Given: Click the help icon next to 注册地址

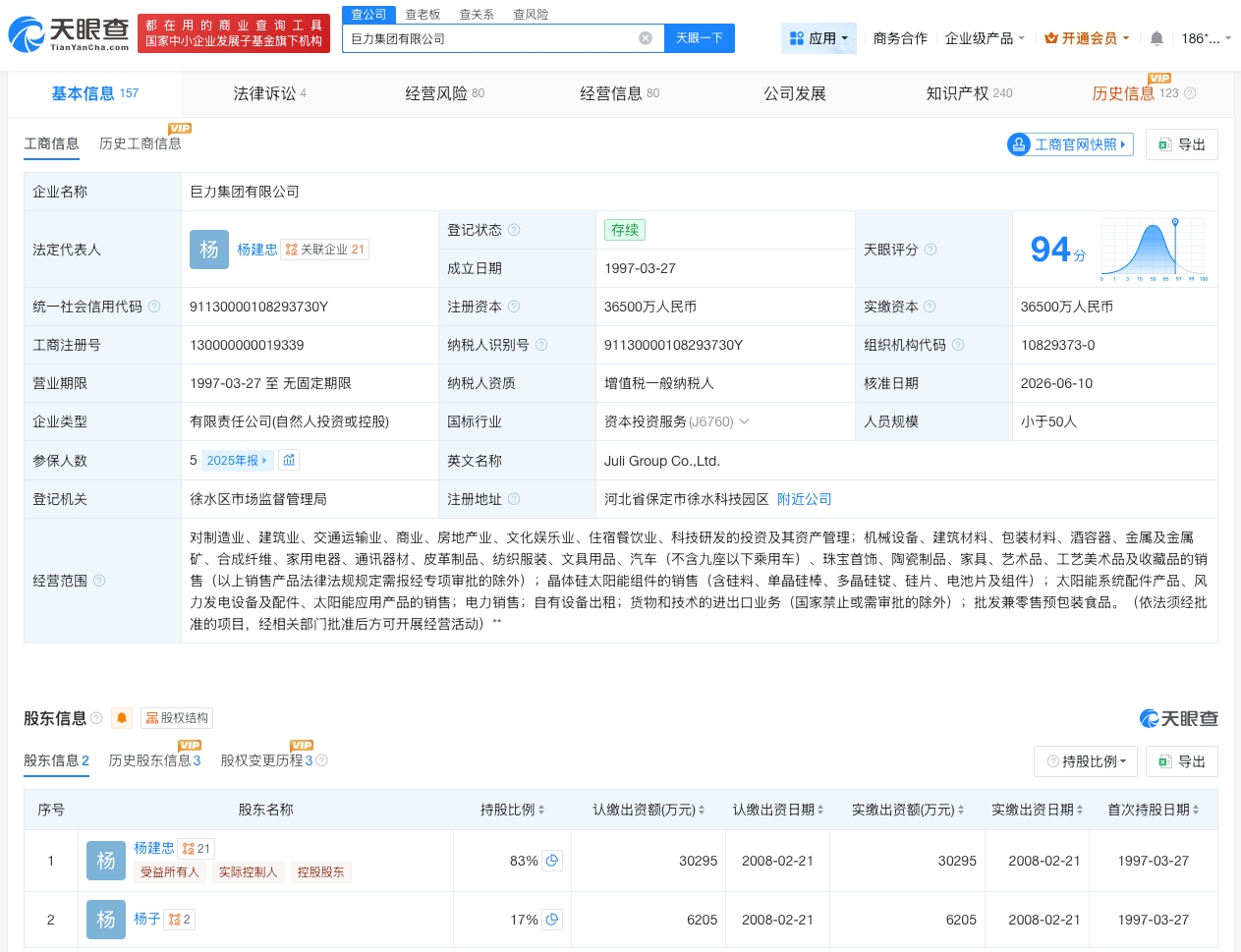Looking at the screenshot, I should coord(514,499).
